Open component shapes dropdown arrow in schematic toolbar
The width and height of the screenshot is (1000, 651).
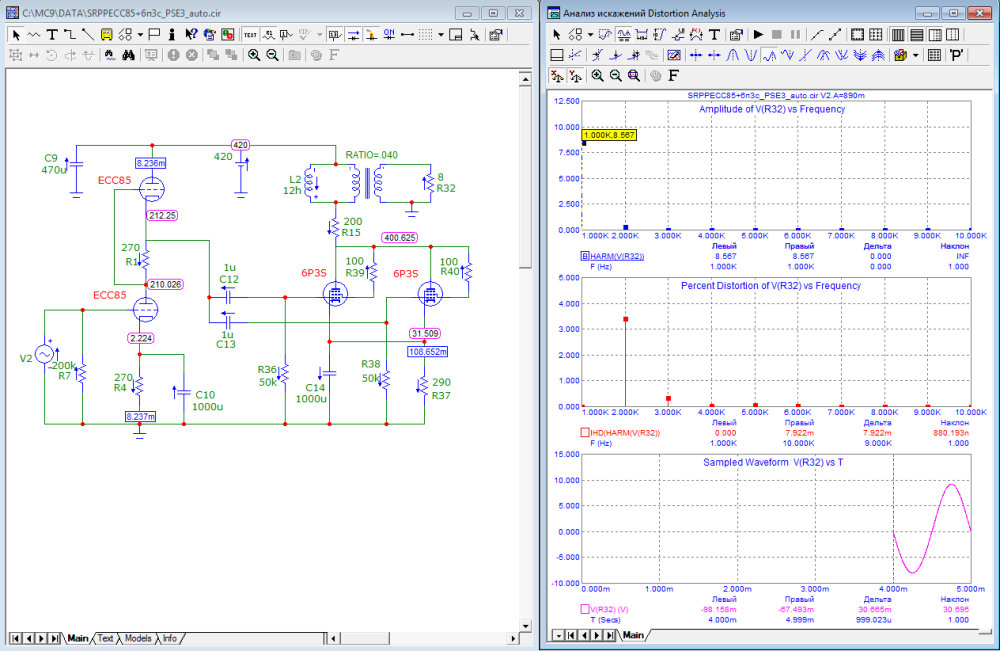click(x=141, y=33)
